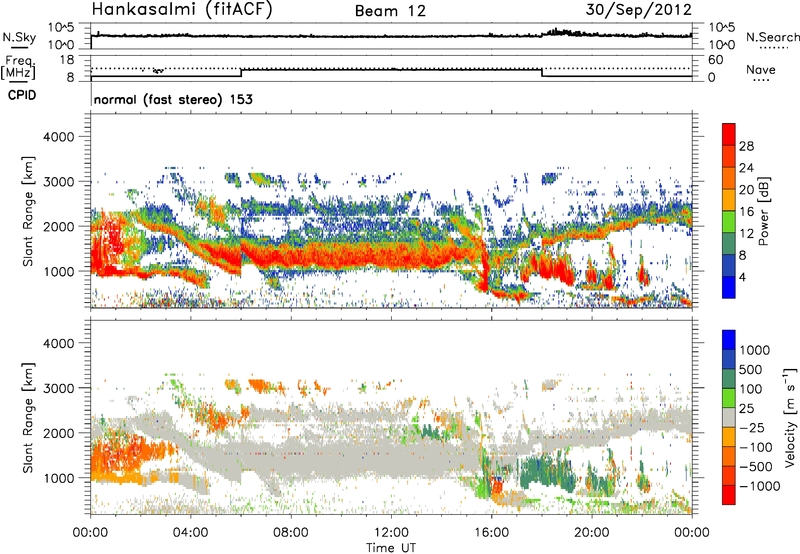Click 'Slant Range [km]' label of velocity panel
Image resolution: width=800 pixels, height=554 pixels.
[x=28, y=417]
